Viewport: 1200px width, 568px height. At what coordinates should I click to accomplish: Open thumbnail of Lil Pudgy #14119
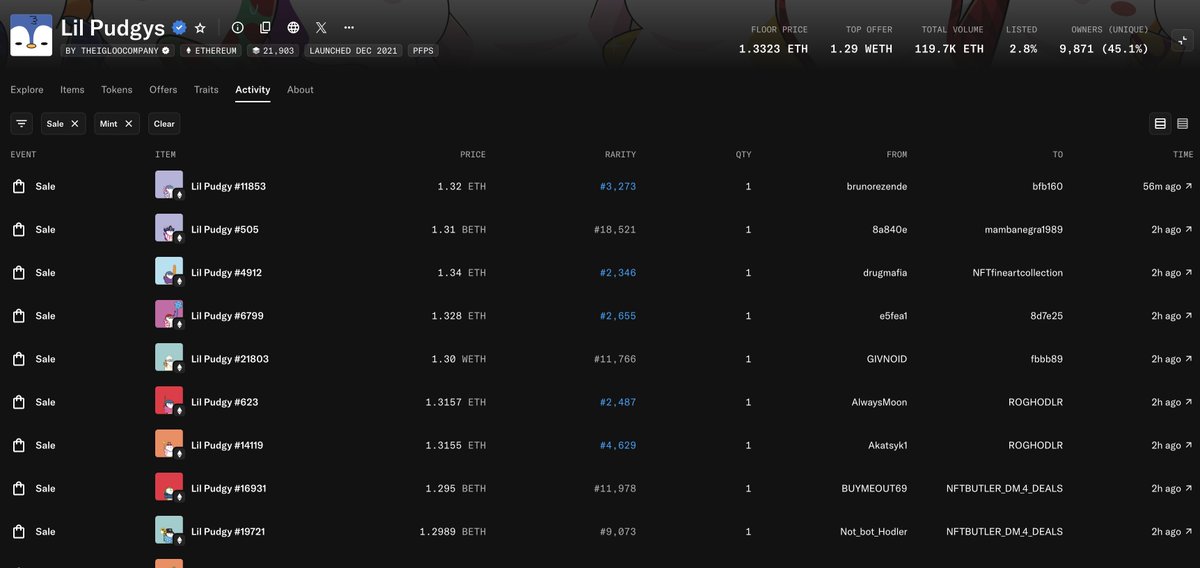click(169, 444)
